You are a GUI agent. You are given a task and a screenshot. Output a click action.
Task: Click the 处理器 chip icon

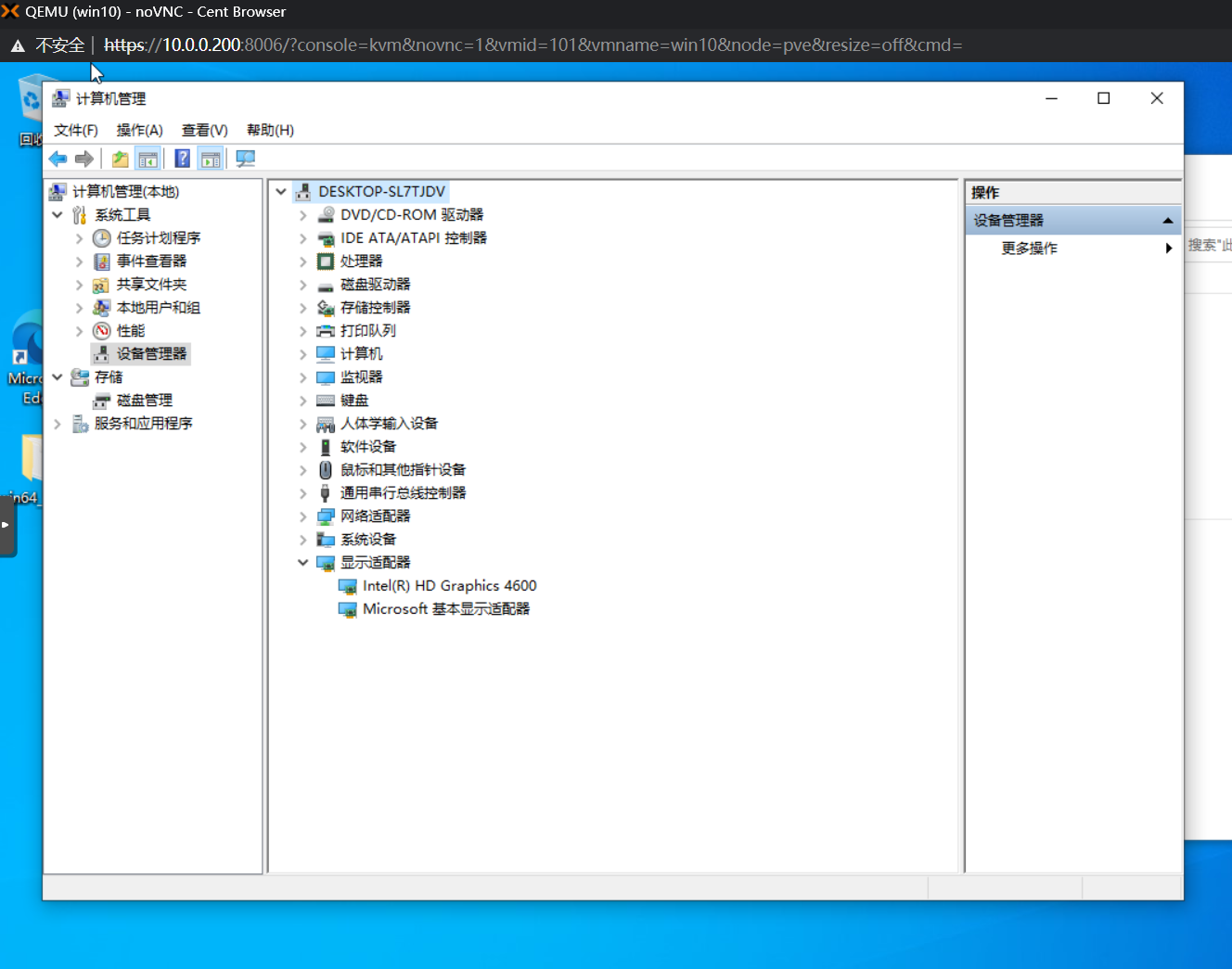click(326, 261)
